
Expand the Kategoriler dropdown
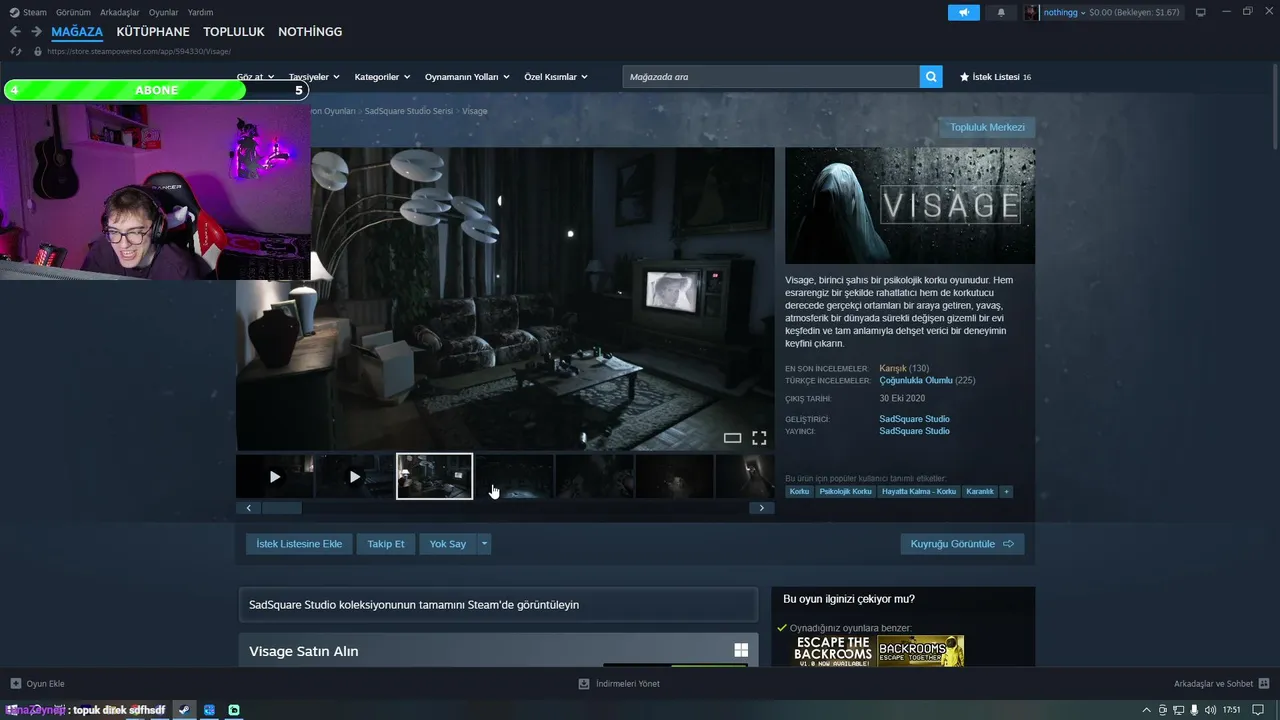383,77
